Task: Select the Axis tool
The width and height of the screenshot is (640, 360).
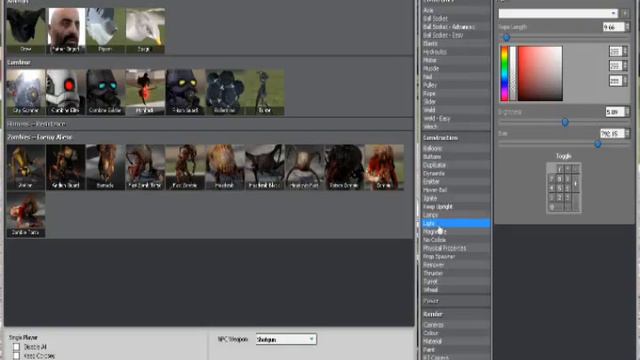Action: tap(456, 10)
